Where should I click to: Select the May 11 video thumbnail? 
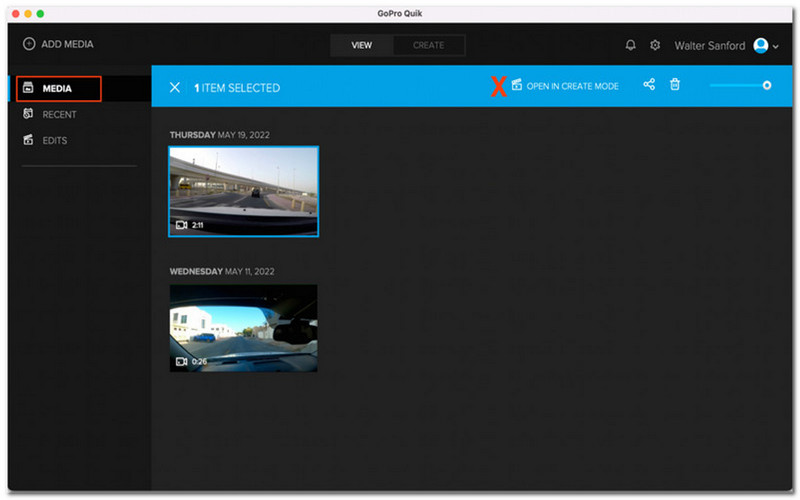(x=243, y=328)
